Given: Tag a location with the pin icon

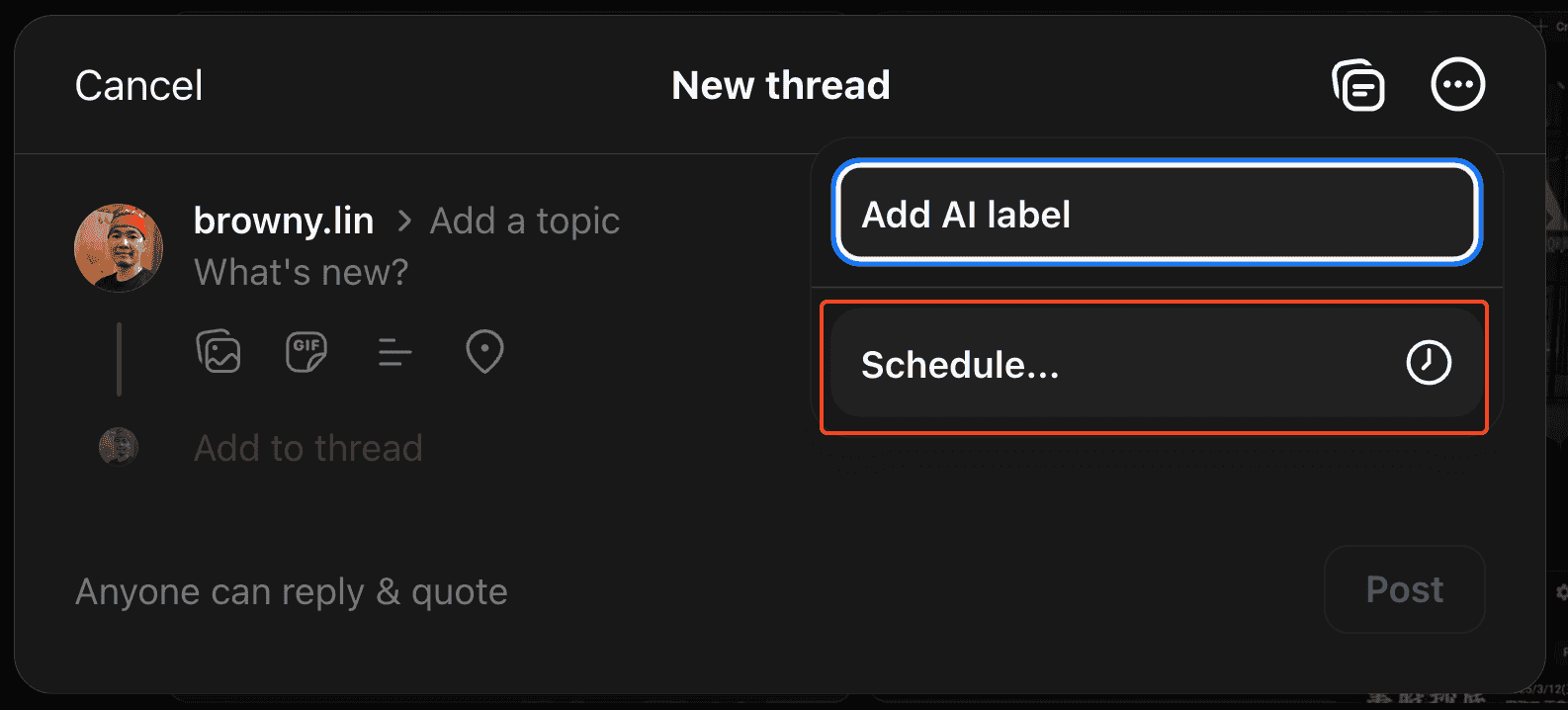Looking at the screenshot, I should tap(484, 351).
